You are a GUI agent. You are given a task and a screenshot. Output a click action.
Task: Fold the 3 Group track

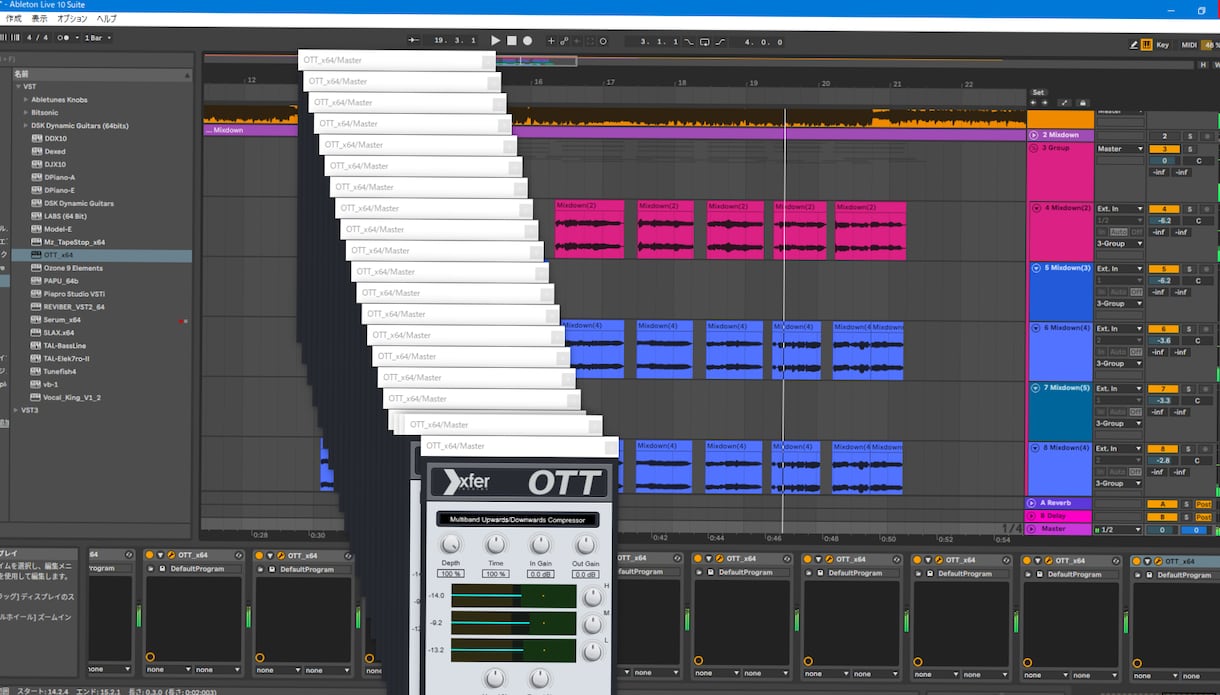tap(1034, 148)
